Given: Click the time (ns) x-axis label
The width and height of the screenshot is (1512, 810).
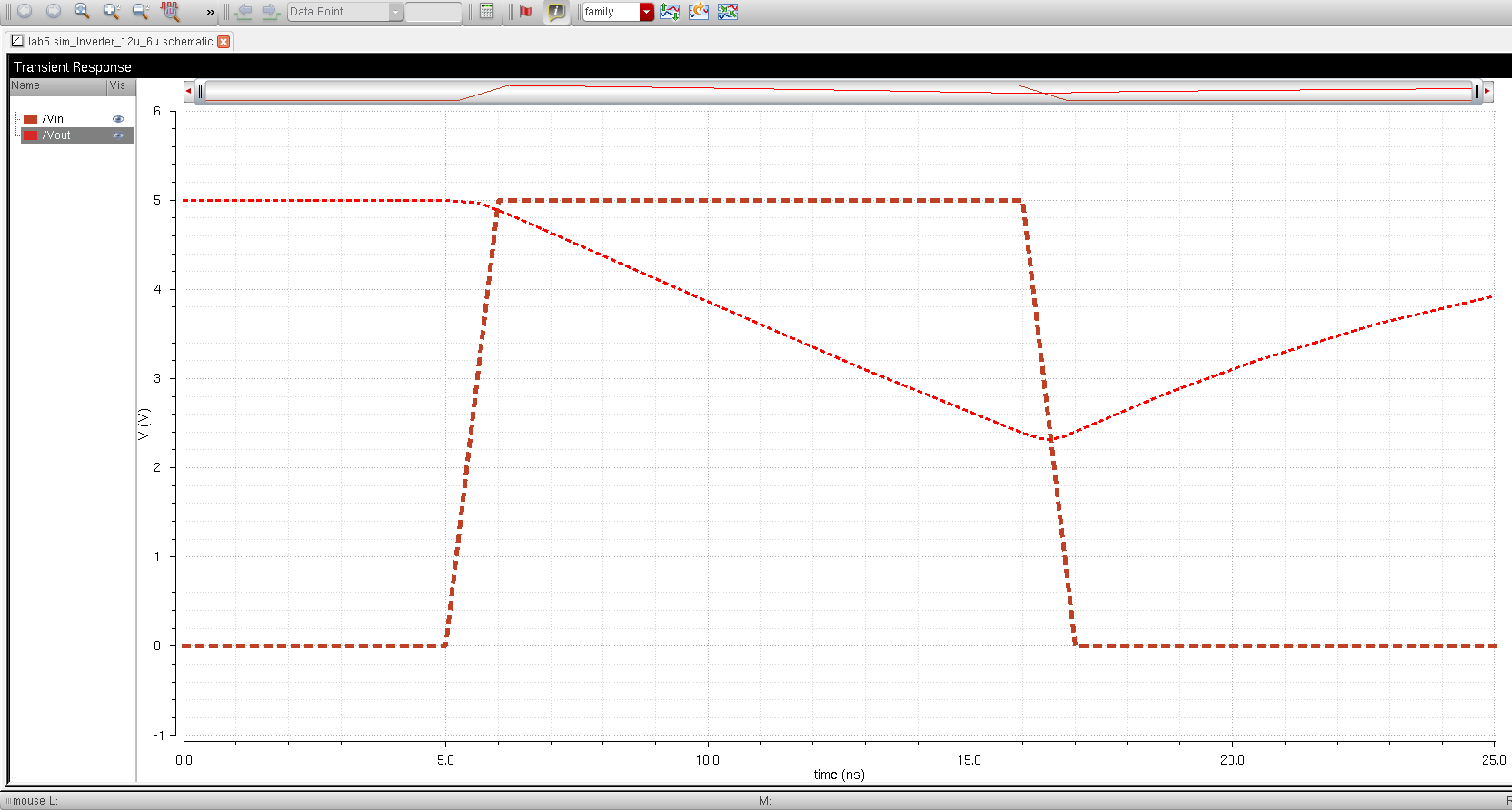Looking at the screenshot, I should [x=839, y=775].
